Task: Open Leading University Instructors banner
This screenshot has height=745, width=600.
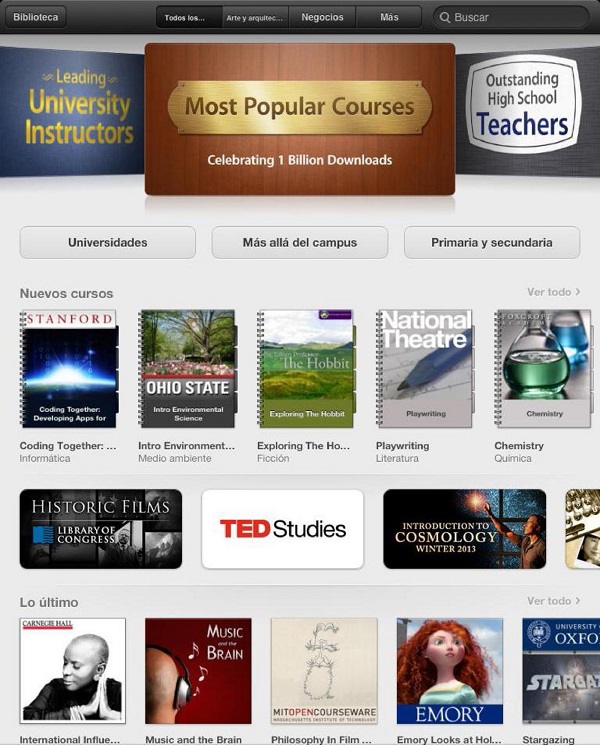Action: click(72, 112)
